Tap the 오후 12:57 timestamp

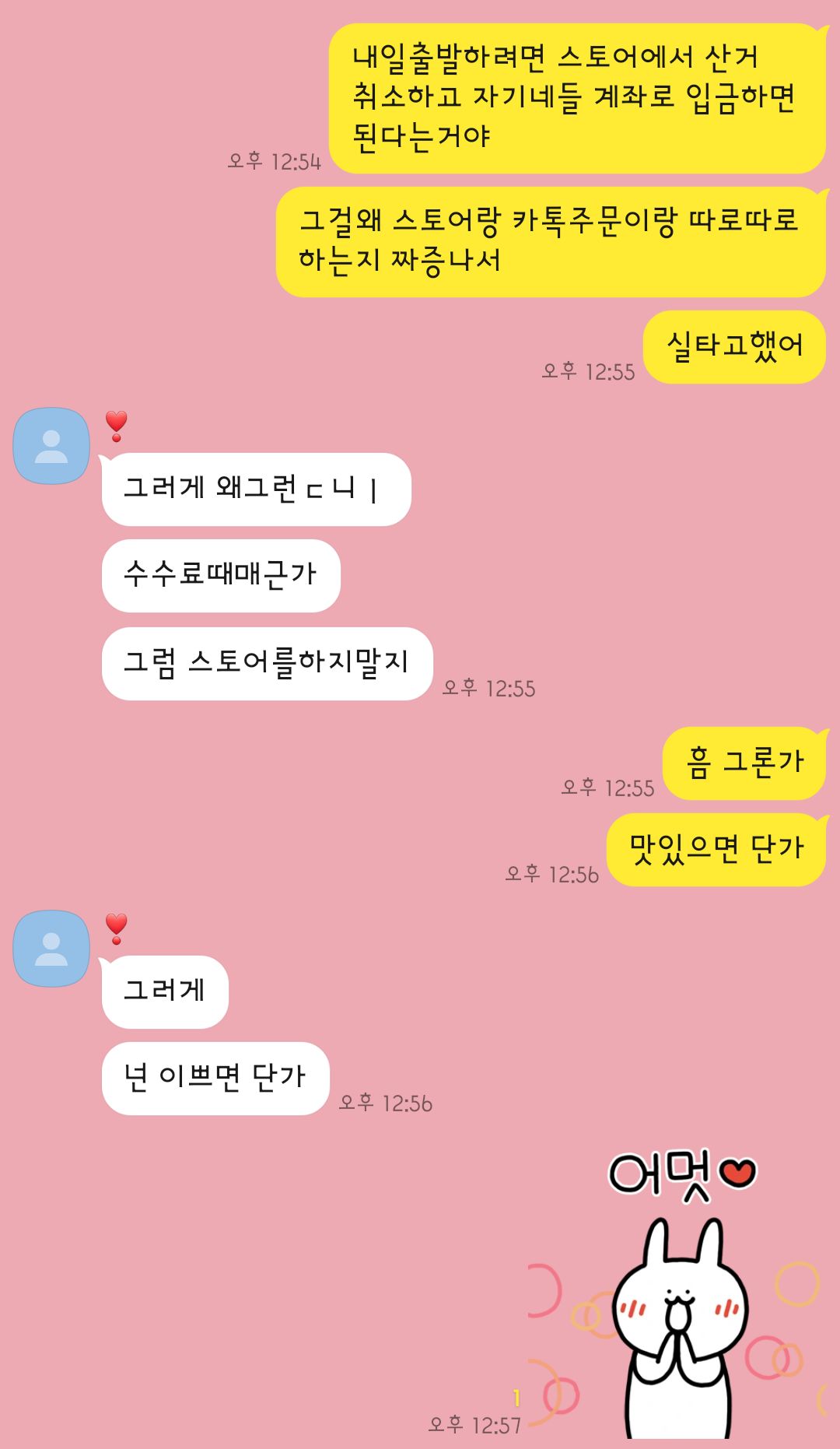[474, 1425]
